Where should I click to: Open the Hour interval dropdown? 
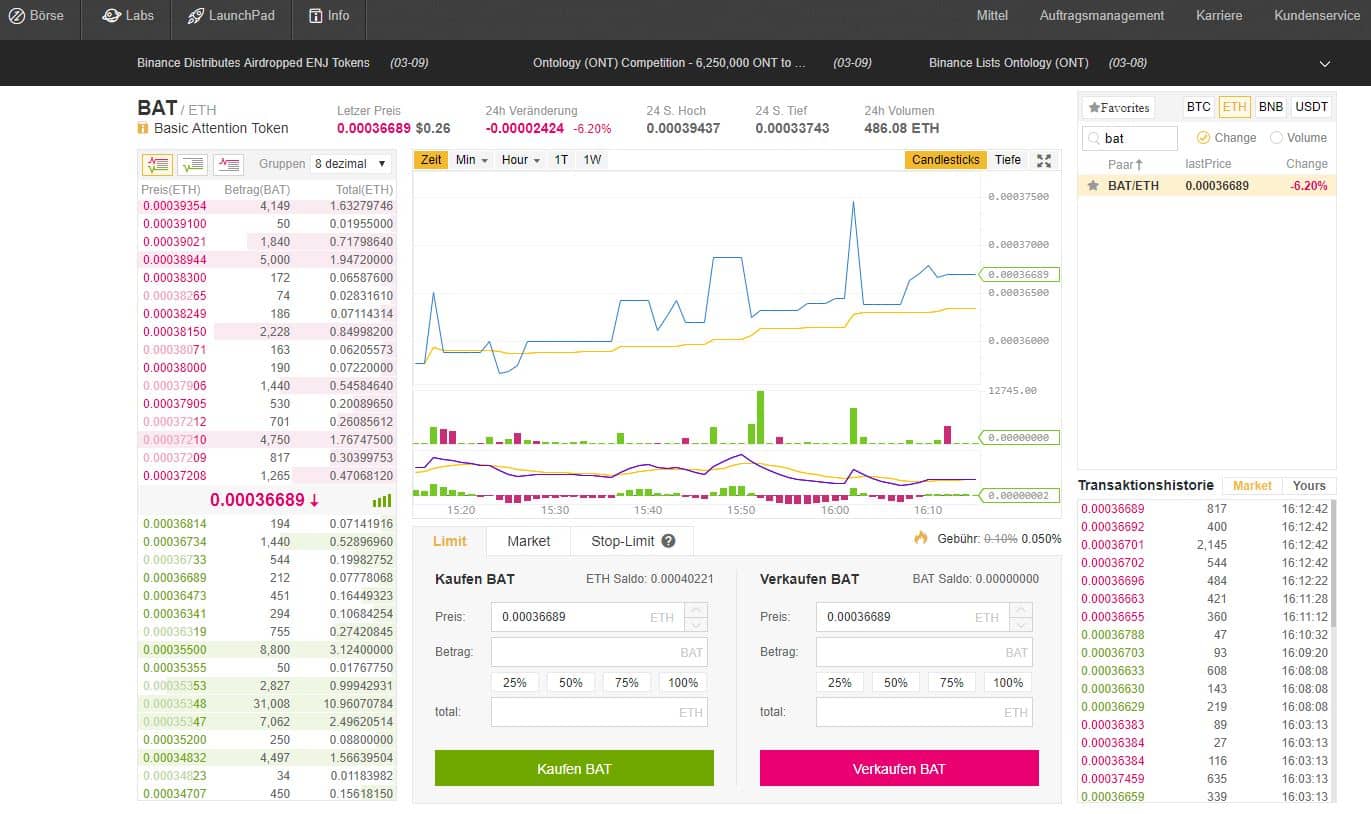pos(520,160)
